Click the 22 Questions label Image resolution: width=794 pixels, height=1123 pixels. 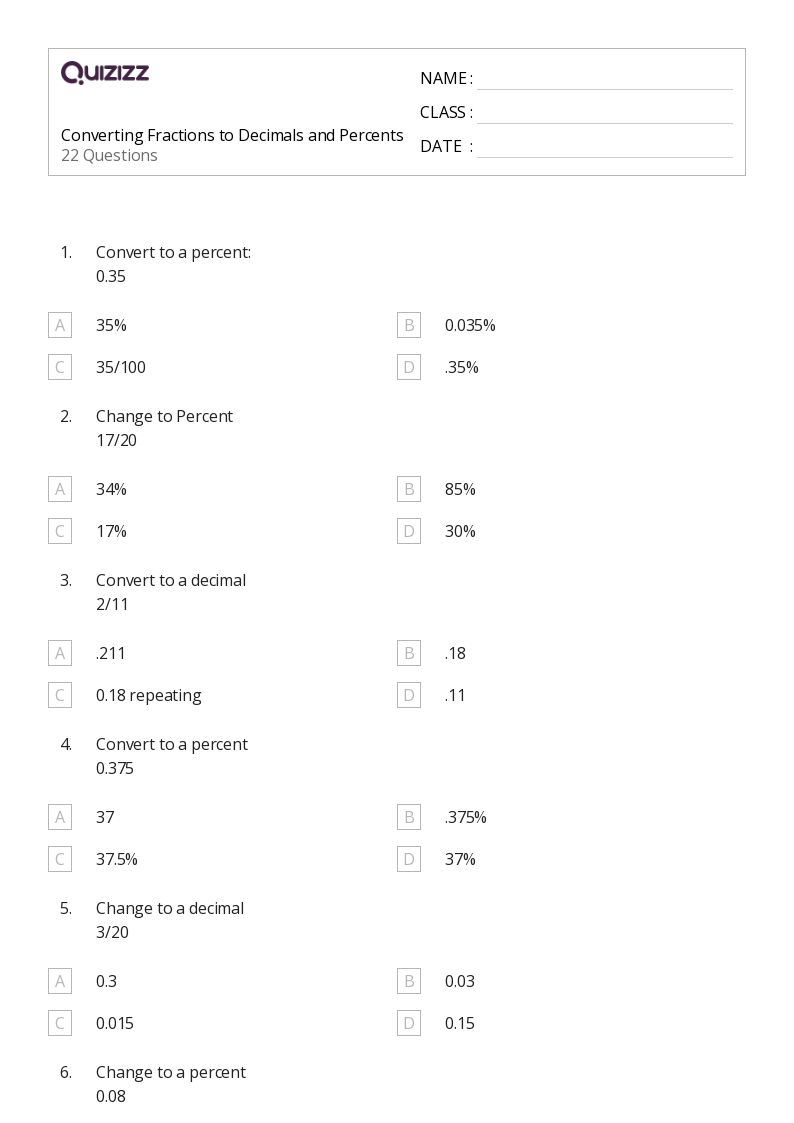pyautogui.click(x=109, y=156)
